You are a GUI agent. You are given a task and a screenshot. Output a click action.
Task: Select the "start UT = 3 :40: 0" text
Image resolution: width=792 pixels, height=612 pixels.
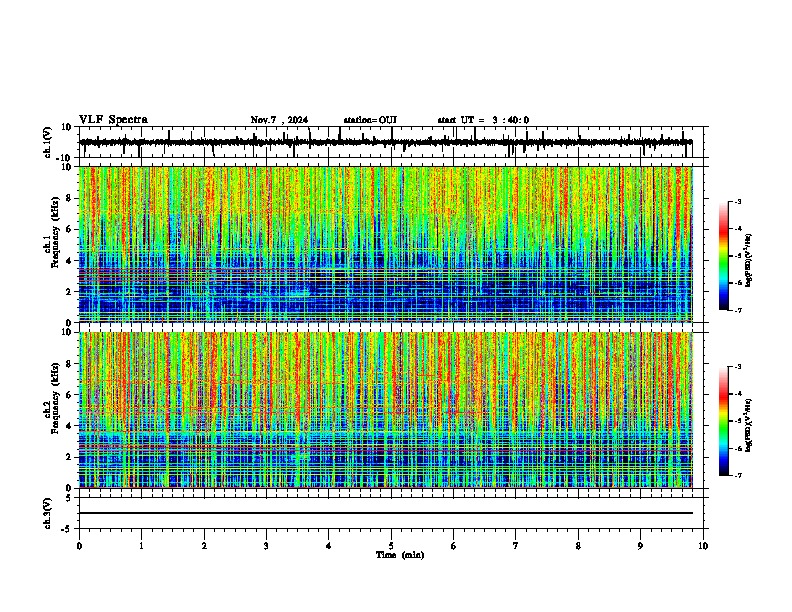pos(483,120)
